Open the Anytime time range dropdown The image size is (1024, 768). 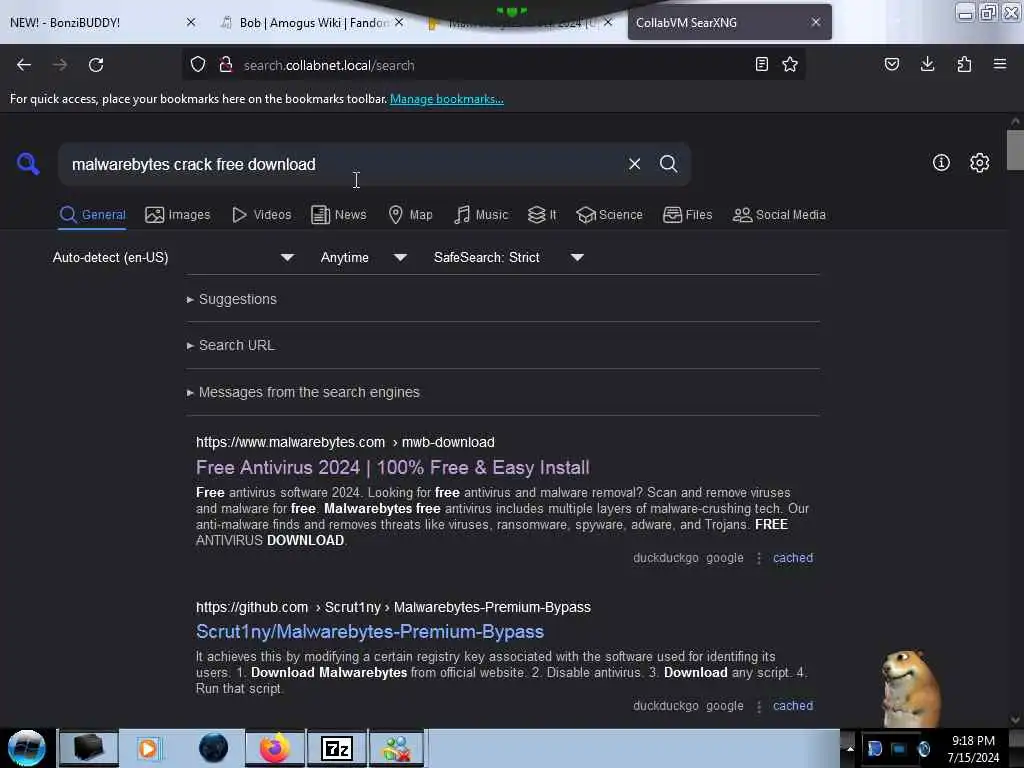(x=363, y=257)
